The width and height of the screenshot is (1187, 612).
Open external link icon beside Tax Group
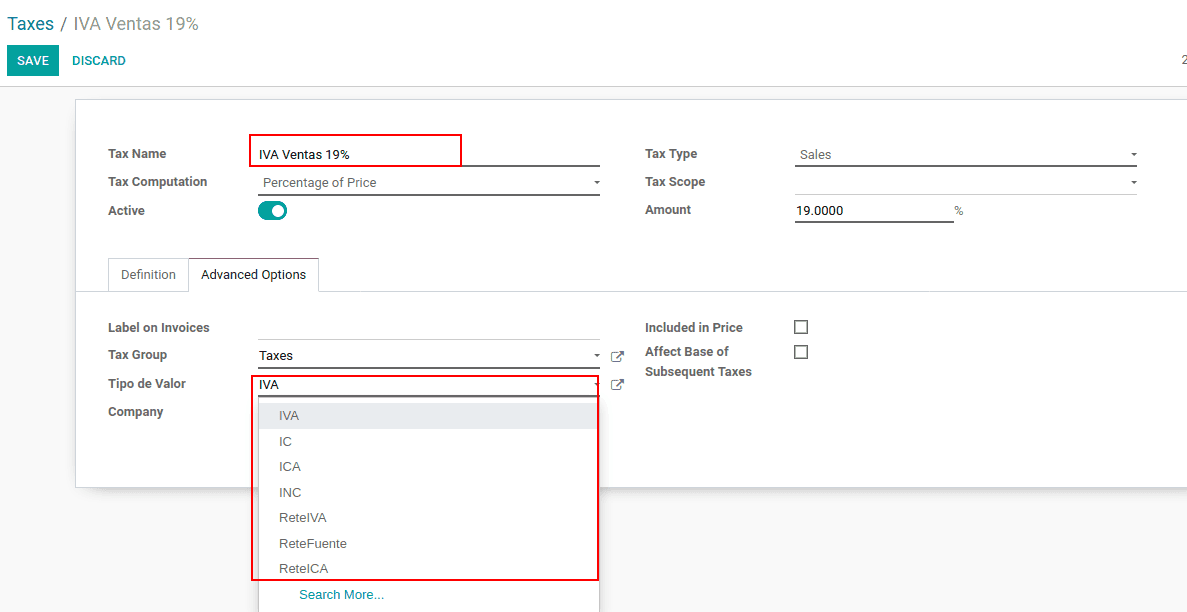(617, 356)
